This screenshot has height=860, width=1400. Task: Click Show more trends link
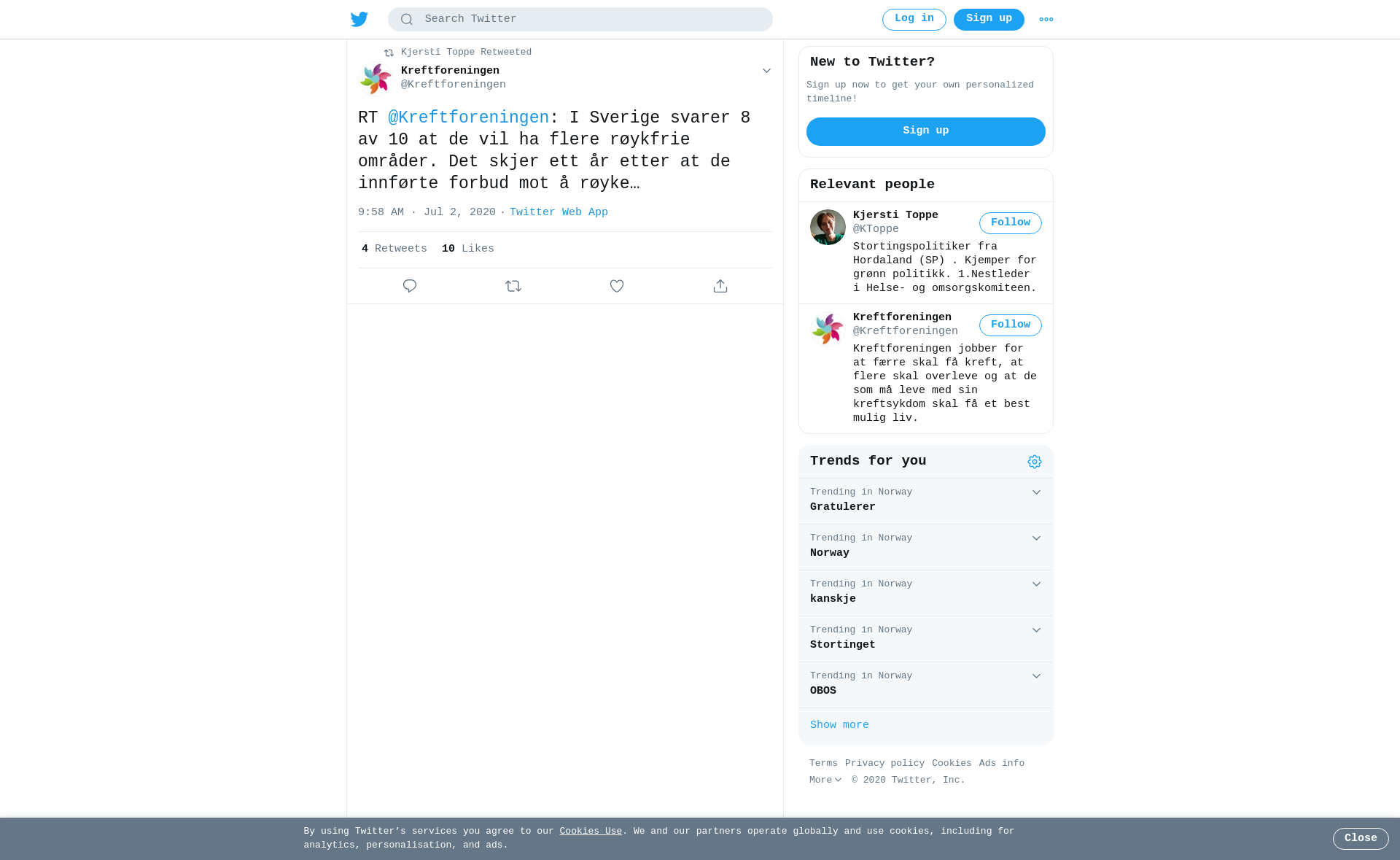click(x=839, y=725)
